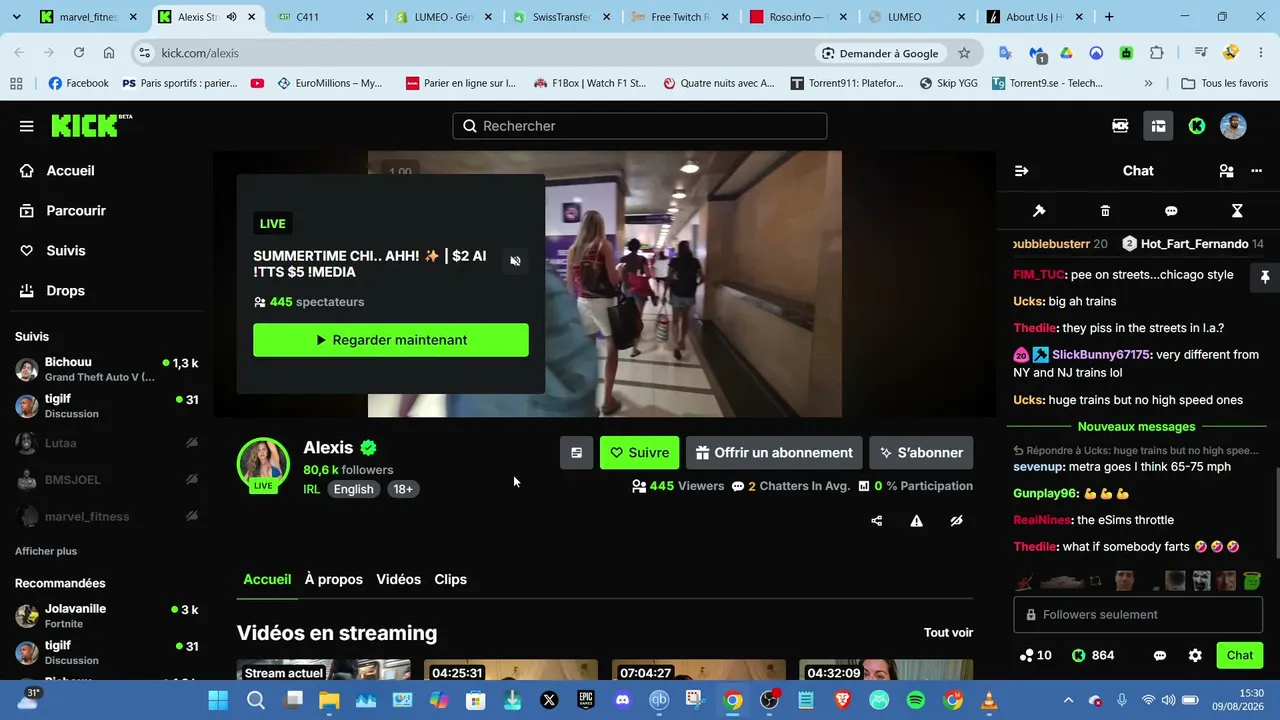1280x720 pixels.
Task: Share the channel using the share icon
Action: 877,521
